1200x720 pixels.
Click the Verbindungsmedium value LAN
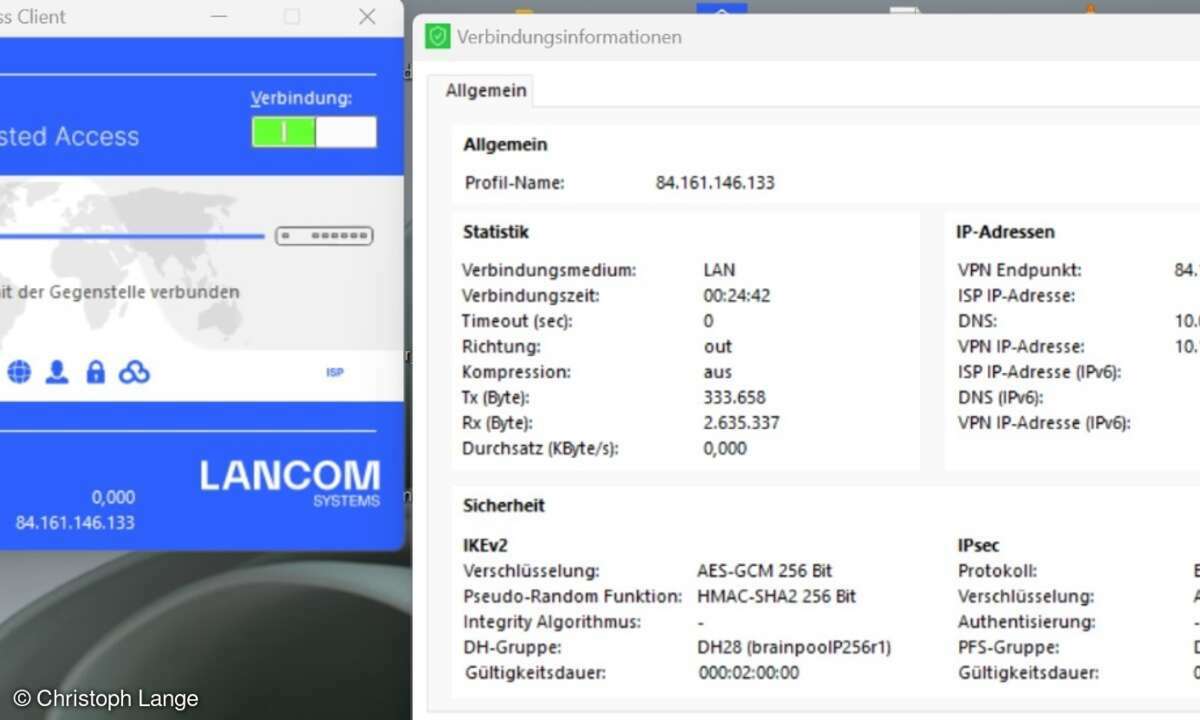click(719, 270)
